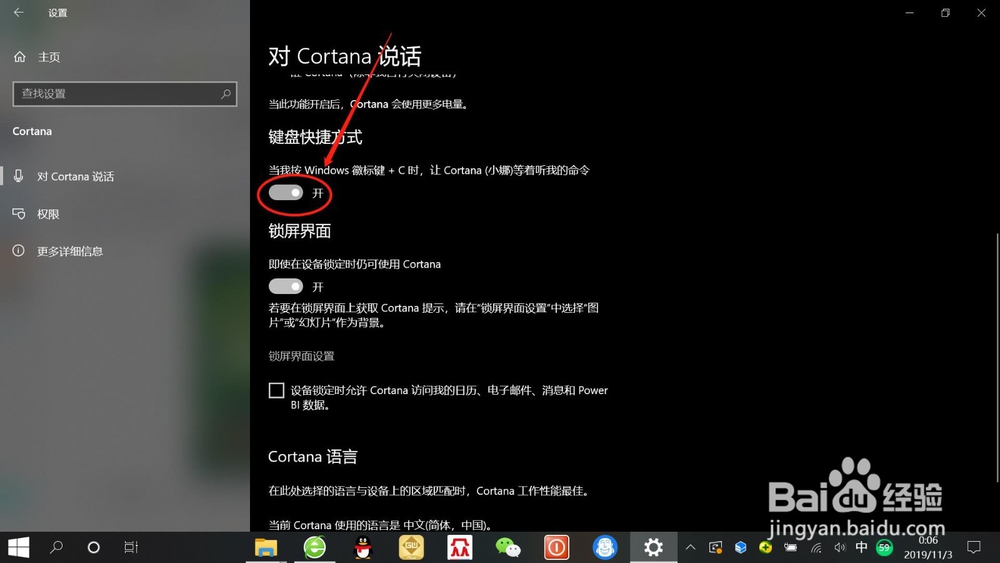
Task: Toggle Windows + C keyboard shortcut switch
Action: point(286,193)
